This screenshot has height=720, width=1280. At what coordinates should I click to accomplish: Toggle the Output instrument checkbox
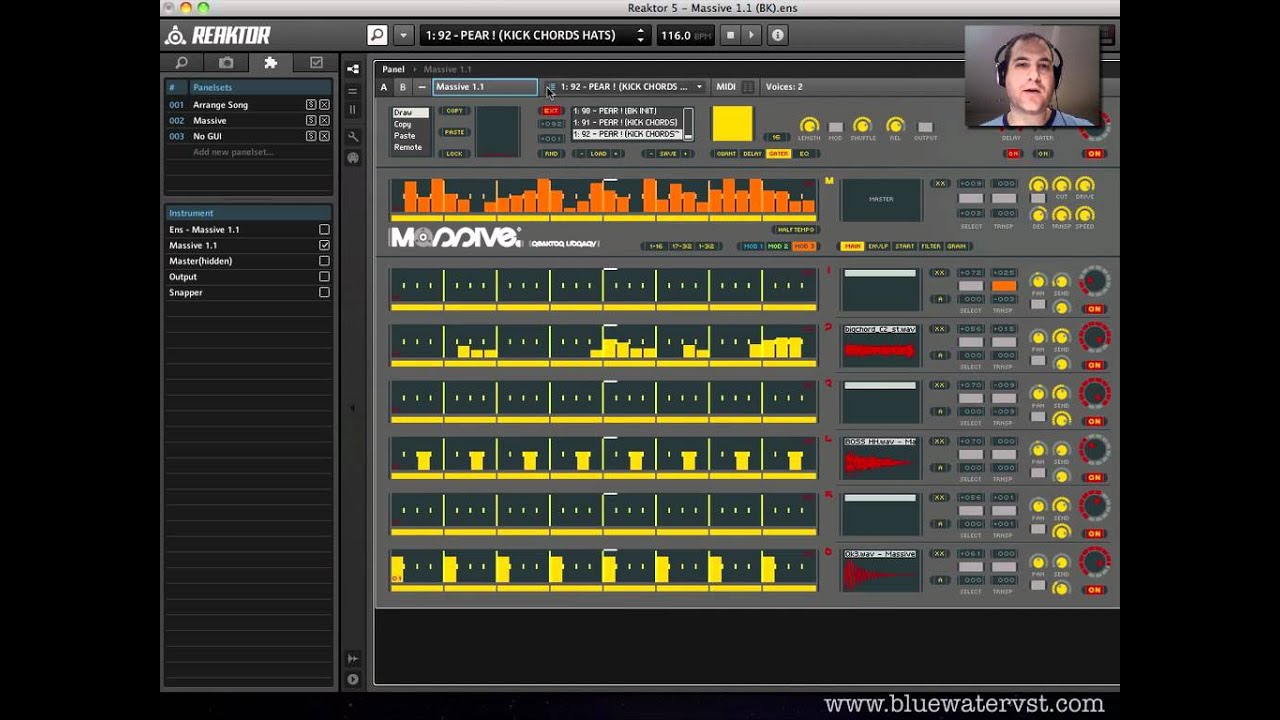coord(324,277)
